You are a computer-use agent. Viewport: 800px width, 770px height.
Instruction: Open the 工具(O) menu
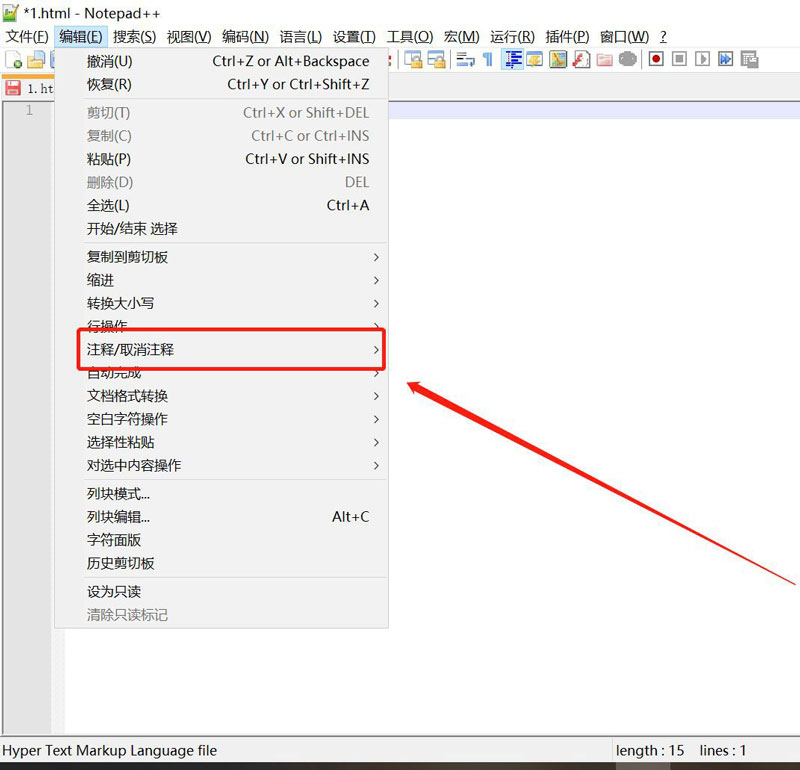(410, 37)
